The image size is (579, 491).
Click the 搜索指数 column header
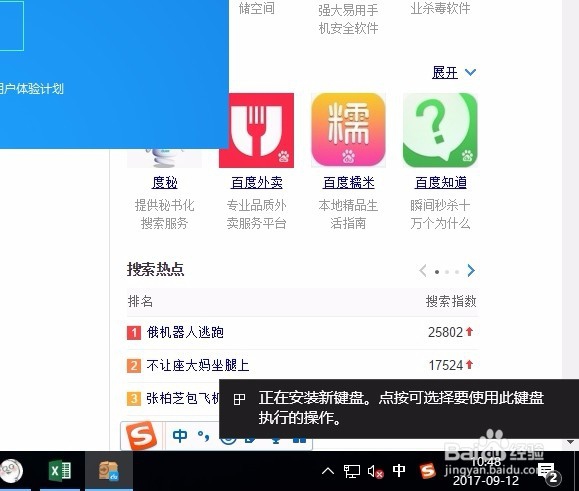point(451,301)
